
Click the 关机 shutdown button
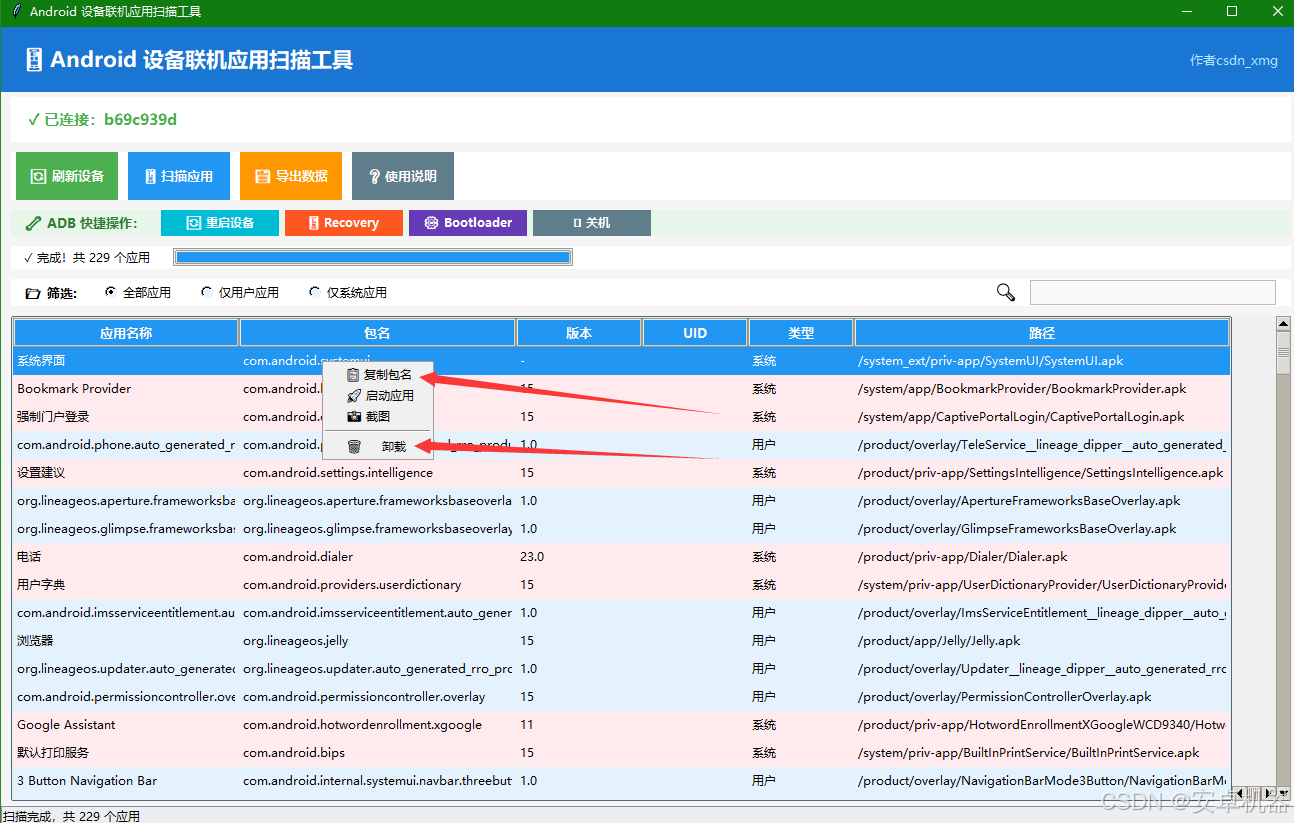592,223
